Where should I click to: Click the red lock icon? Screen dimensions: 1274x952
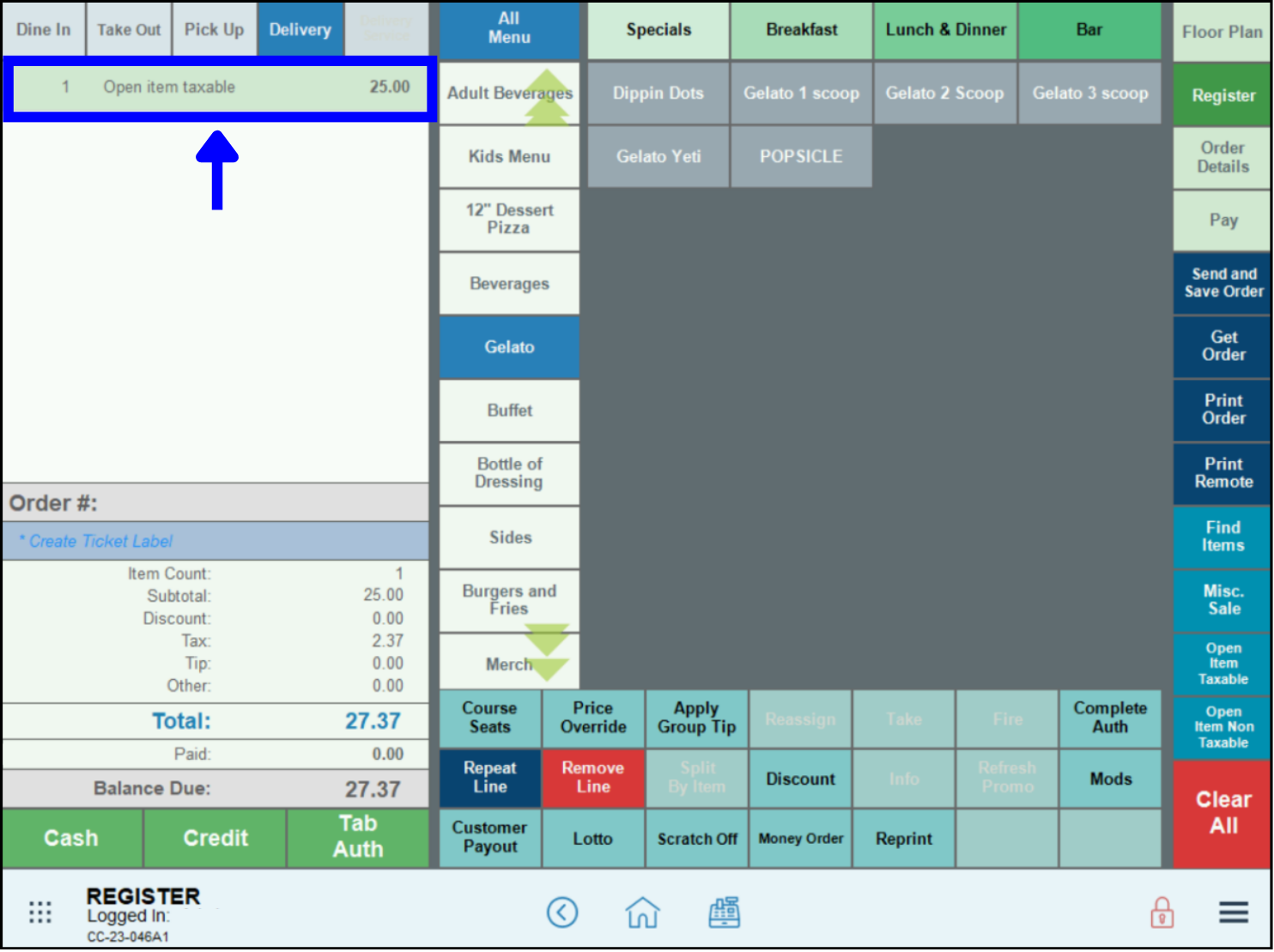(x=1162, y=913)
